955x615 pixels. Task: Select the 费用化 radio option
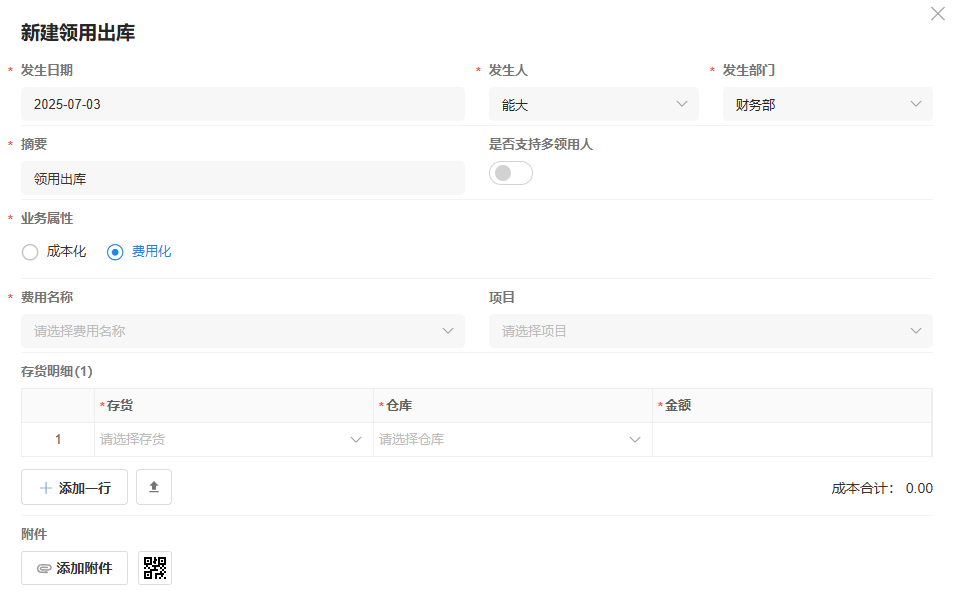(x=115, y=252)
